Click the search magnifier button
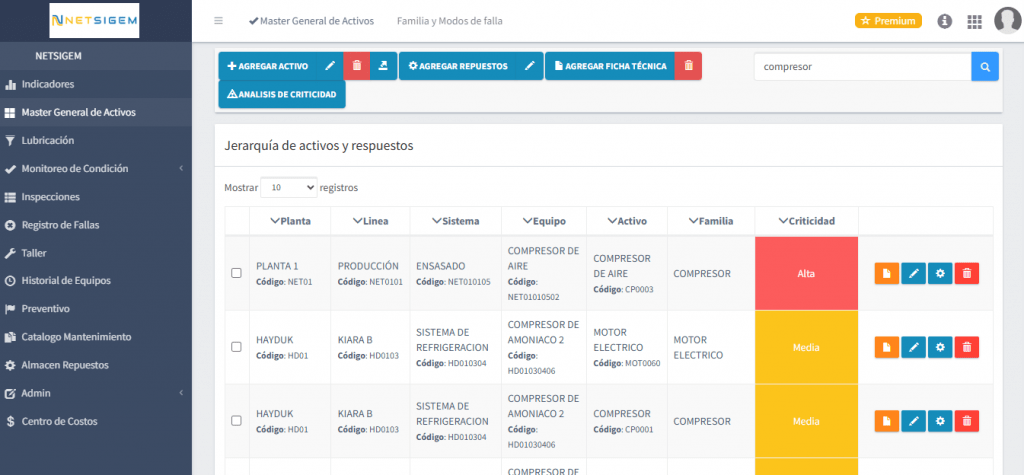This screenshot has width=1024, height=475. [984, 67]
